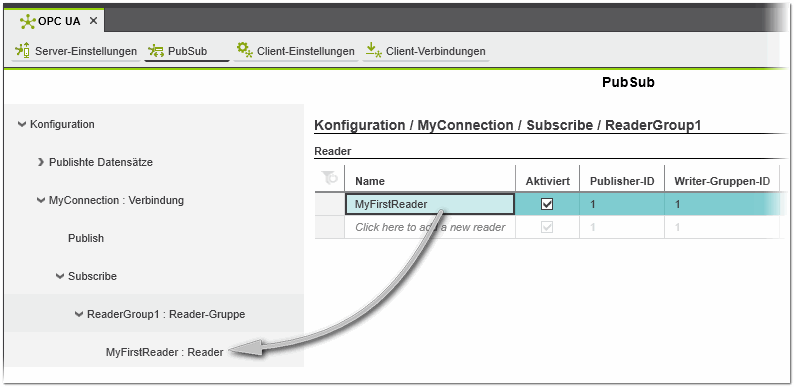This screenshot has width=794, height=387.
Task: Click Writer-Gruppen-ID cell in new reader row
Action: (x=722, y=227)
